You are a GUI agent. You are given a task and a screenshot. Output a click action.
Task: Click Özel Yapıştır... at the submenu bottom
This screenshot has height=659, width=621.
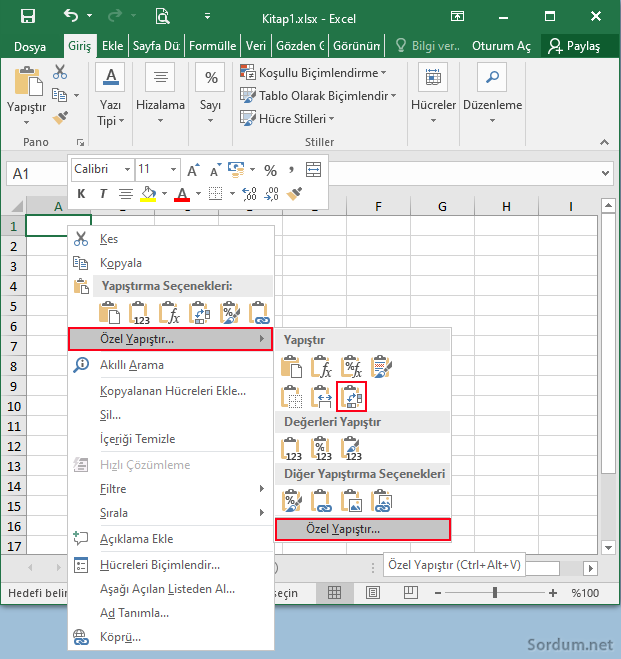(x=363, y=529)
